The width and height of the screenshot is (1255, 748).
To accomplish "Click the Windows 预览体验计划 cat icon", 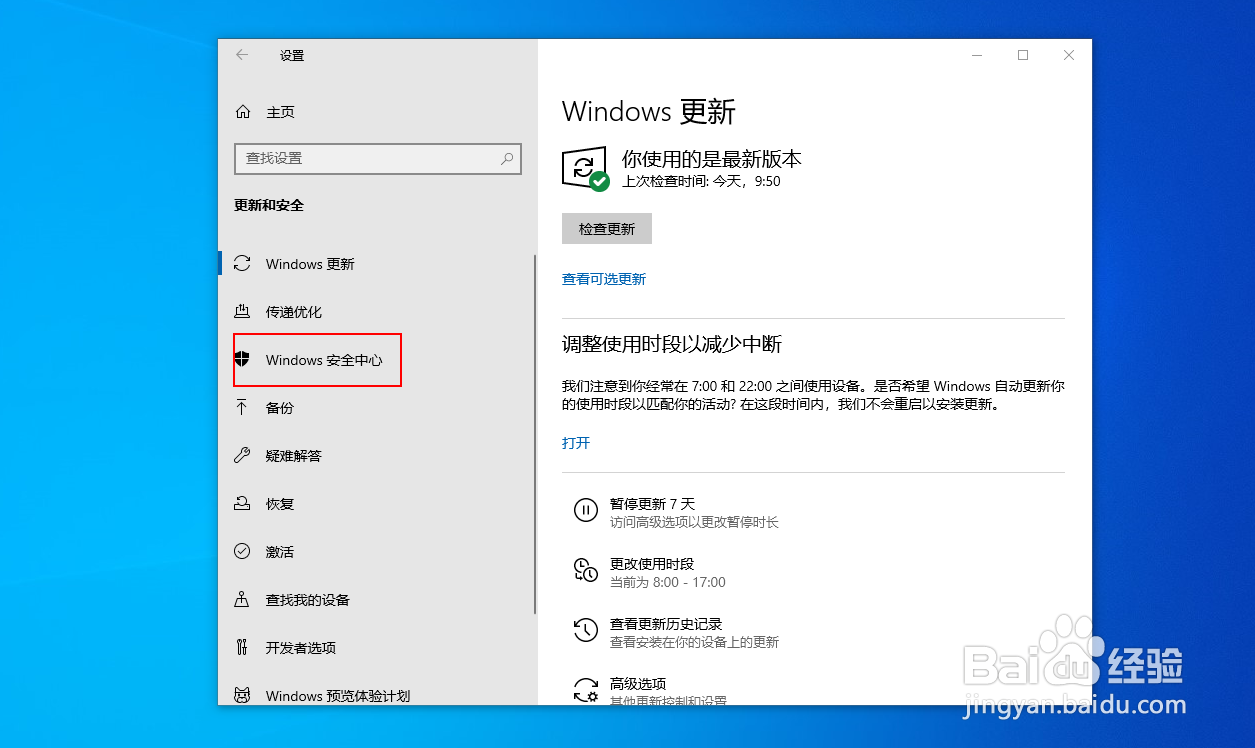I will pos(242,694).
